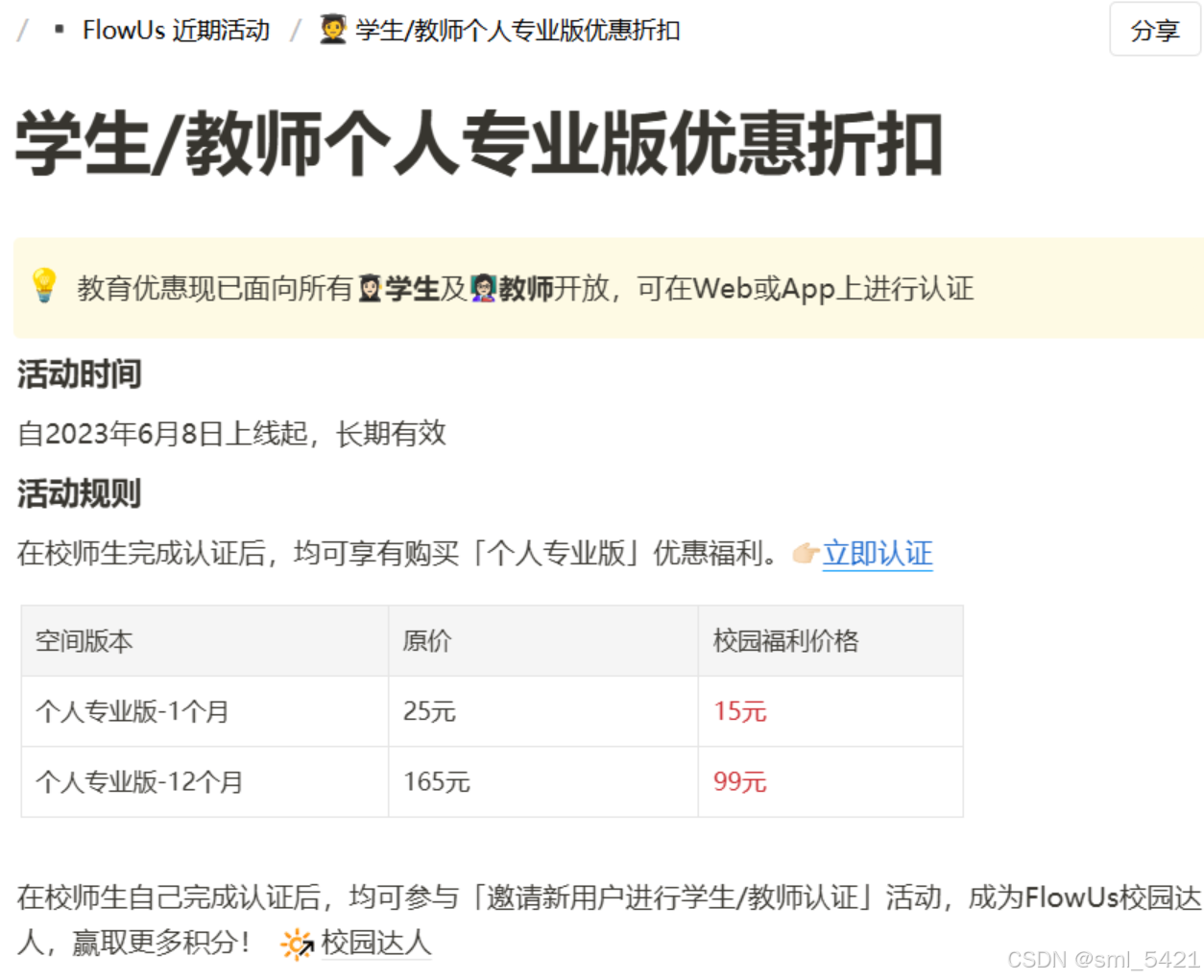Click the page title 学生/教师个人专业版优惠折扣
Screen dimensions: 1204x980
point(479,144)
